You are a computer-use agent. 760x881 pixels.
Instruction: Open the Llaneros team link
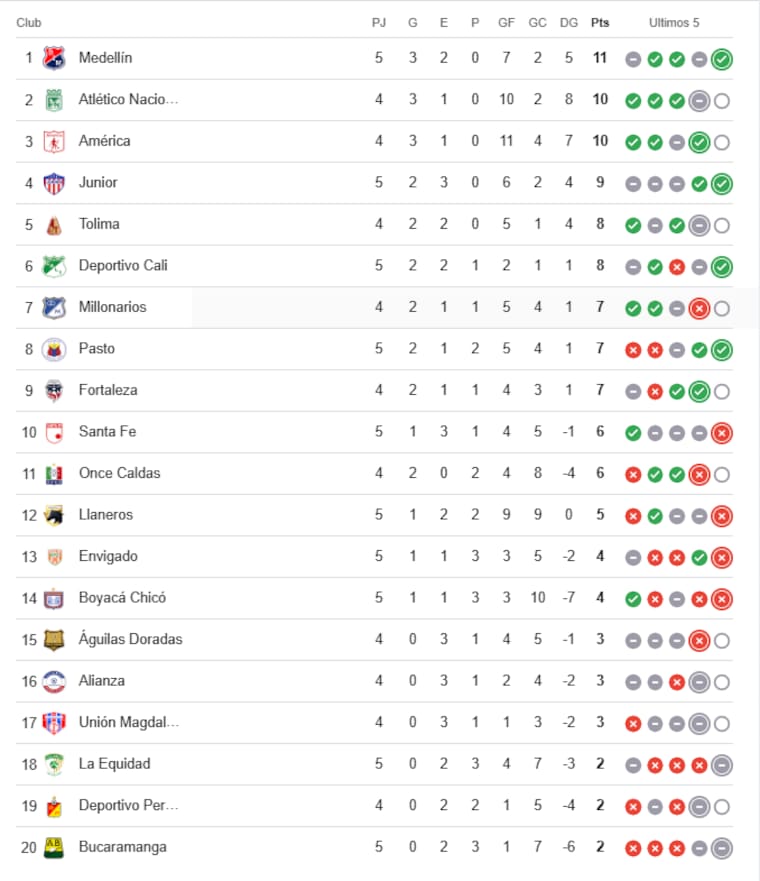click(105, 515)
